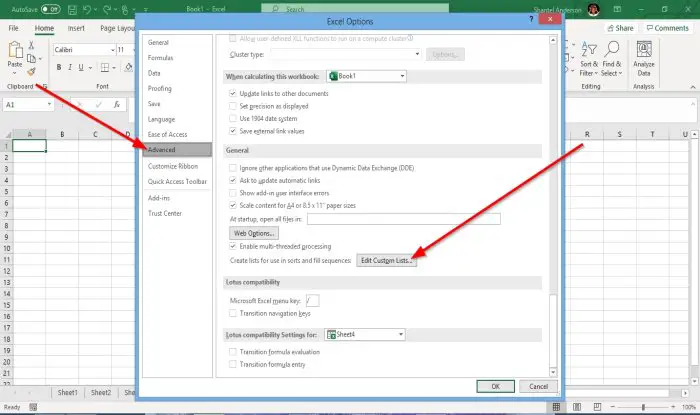Click the Analyze Data icon
700x415 pixels.
coord(644,59)
